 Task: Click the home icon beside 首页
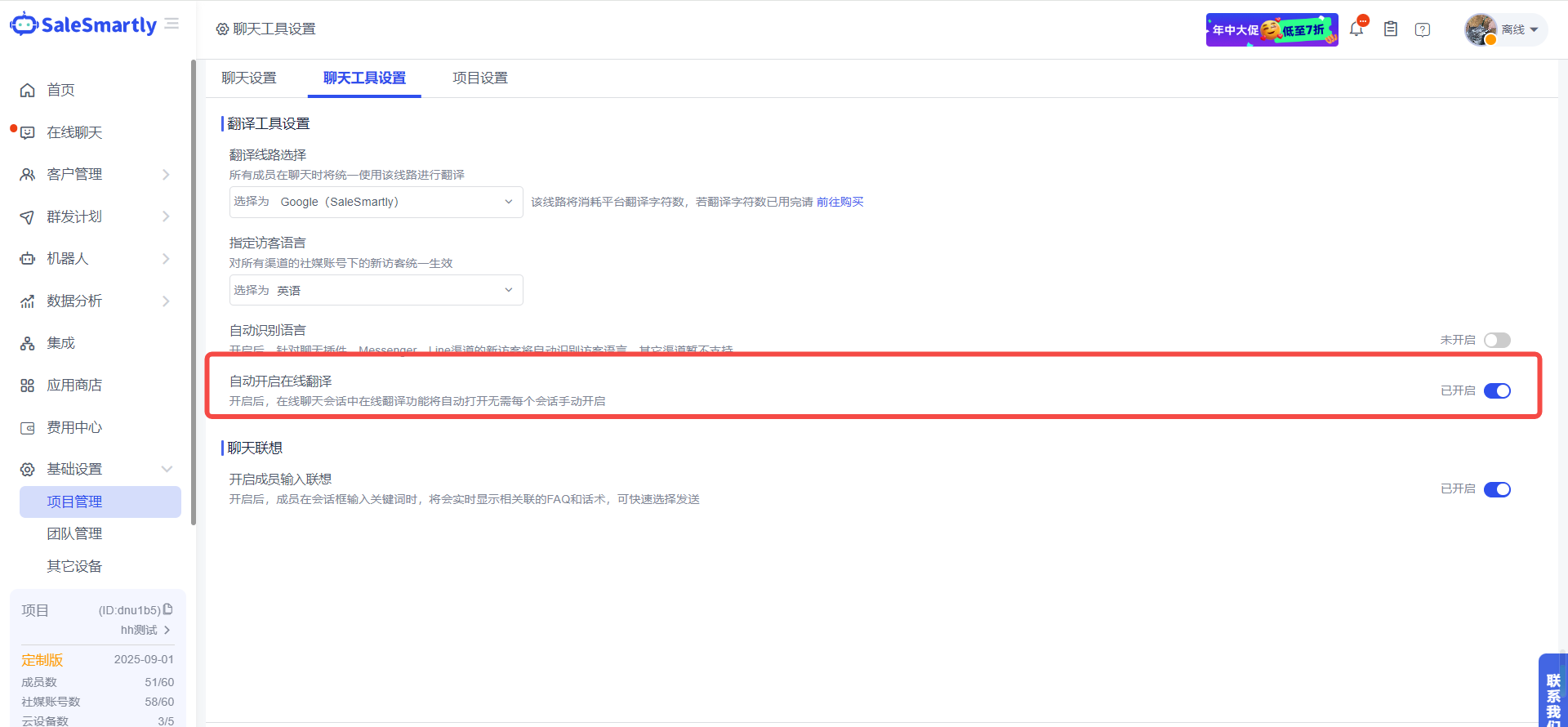point(28,90)
